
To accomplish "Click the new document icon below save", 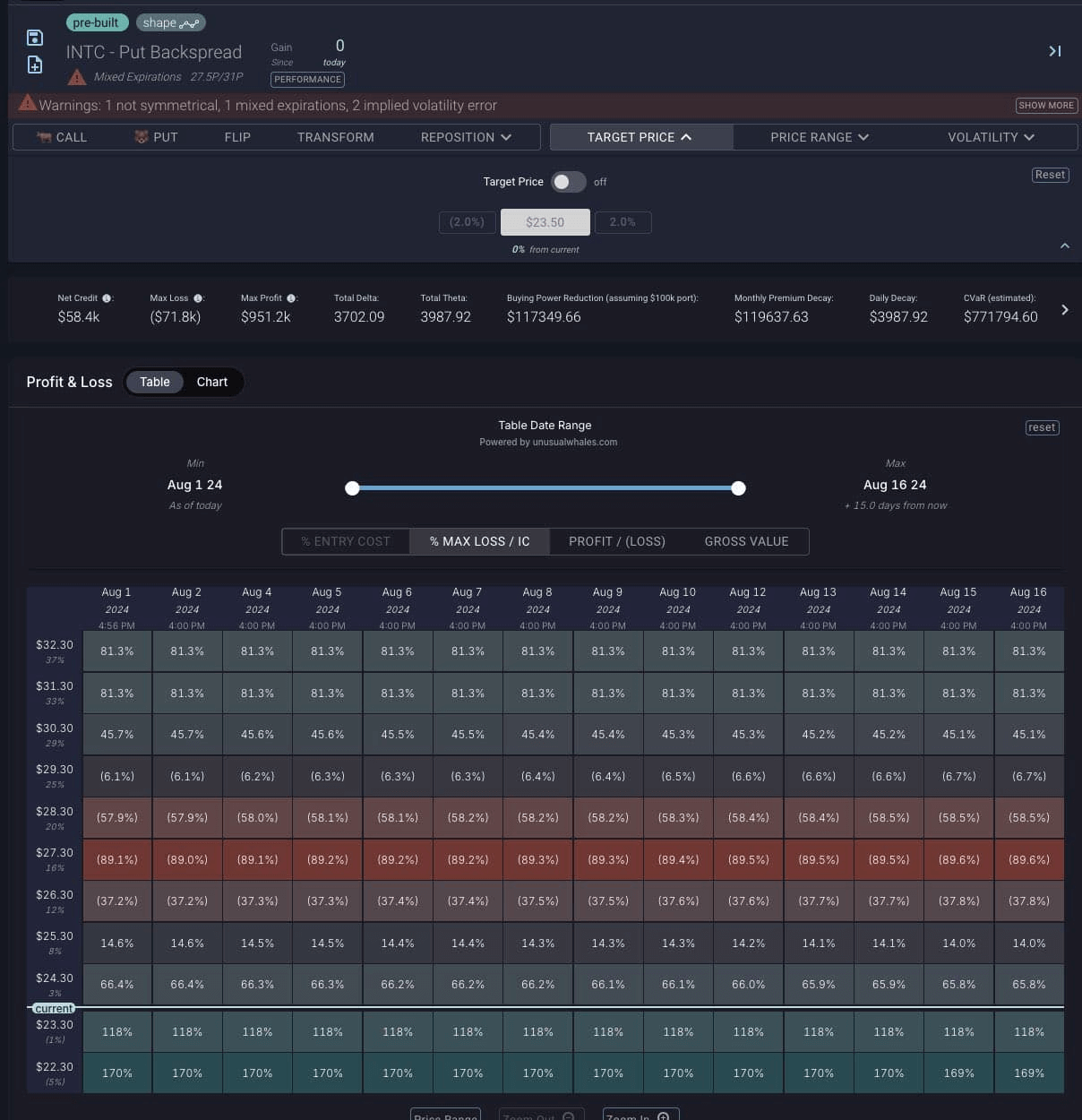I will (34, 65).
